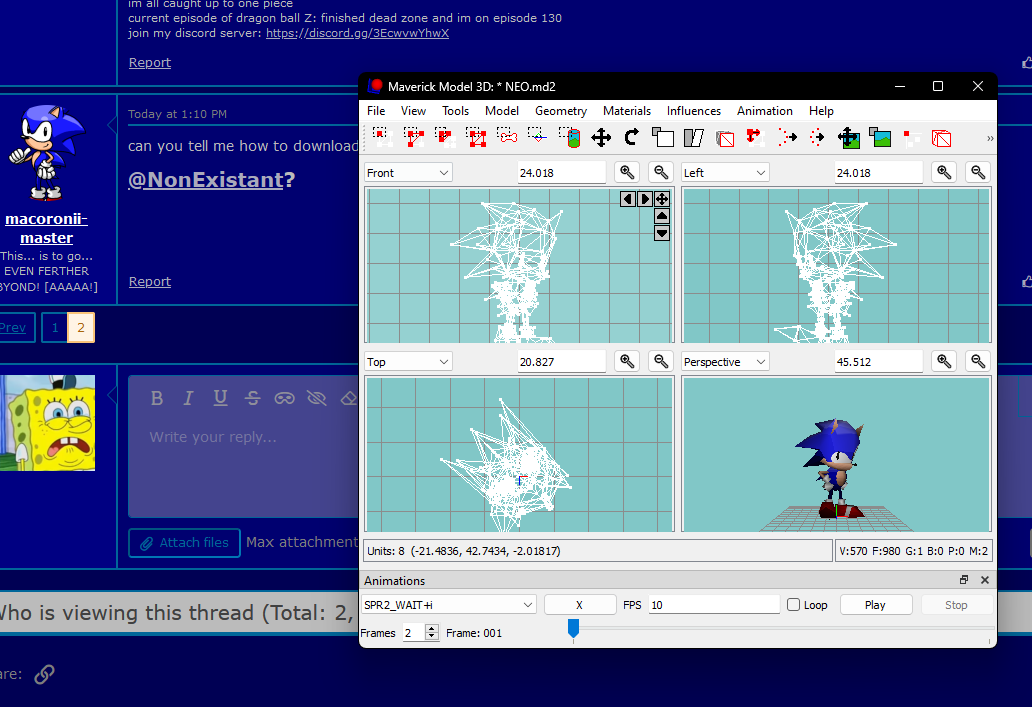
Task: Choose the Select Connected Mesh tool
Action: coord(445,138)
